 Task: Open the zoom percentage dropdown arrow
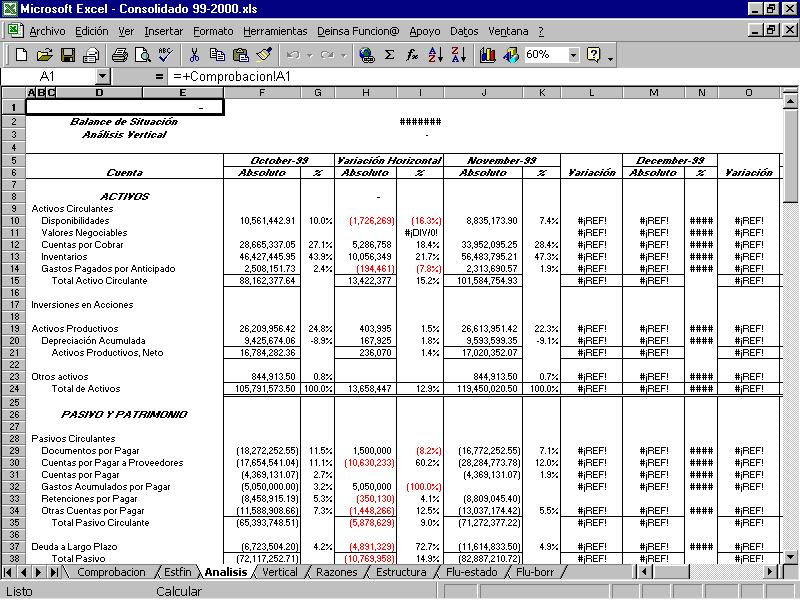[x=573, y=55]
